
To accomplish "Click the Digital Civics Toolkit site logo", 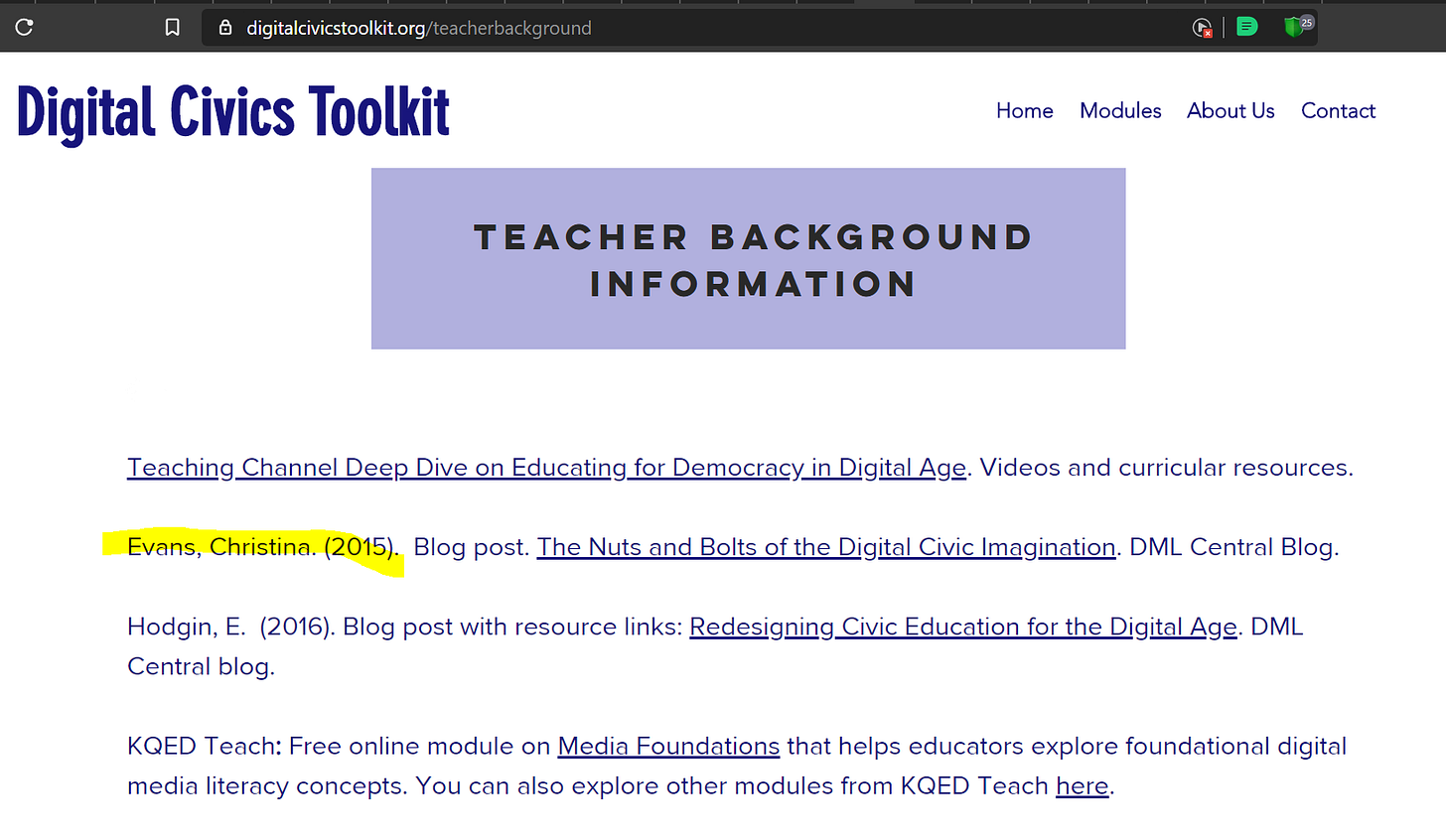I will click(x=233, y=112).
